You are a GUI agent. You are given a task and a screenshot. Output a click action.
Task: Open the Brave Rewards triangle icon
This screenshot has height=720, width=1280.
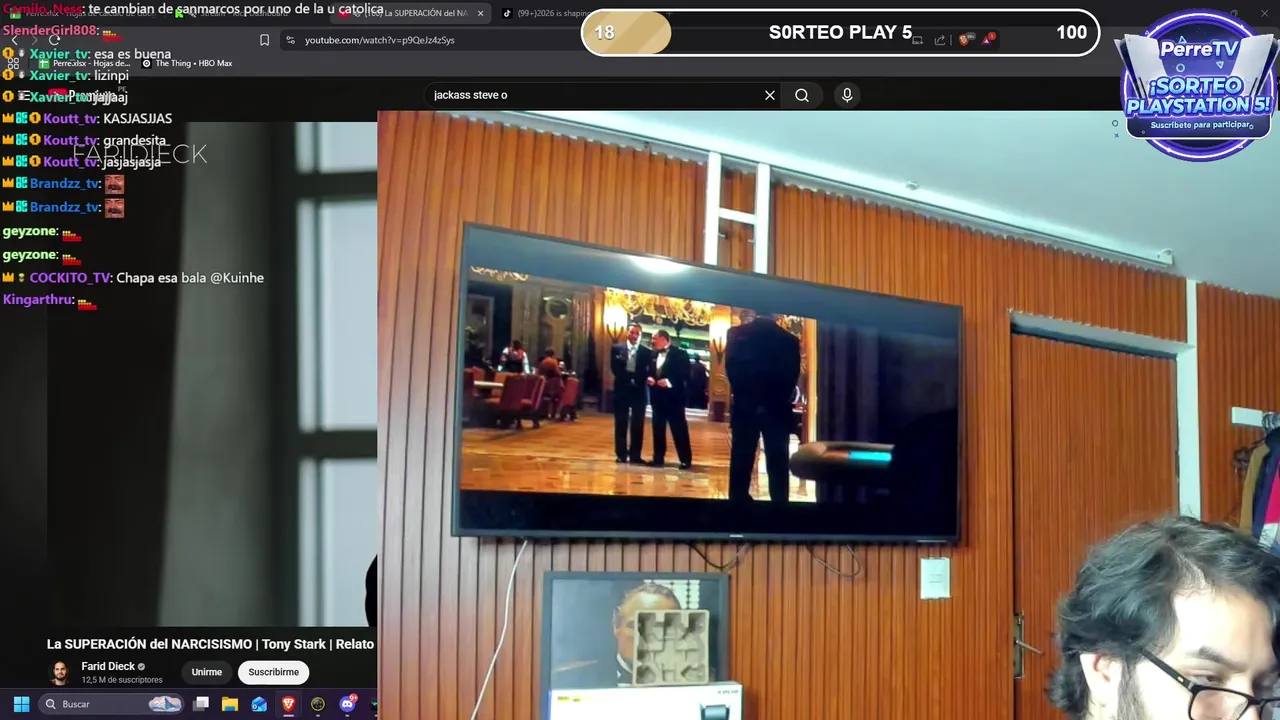pos(989,40)
